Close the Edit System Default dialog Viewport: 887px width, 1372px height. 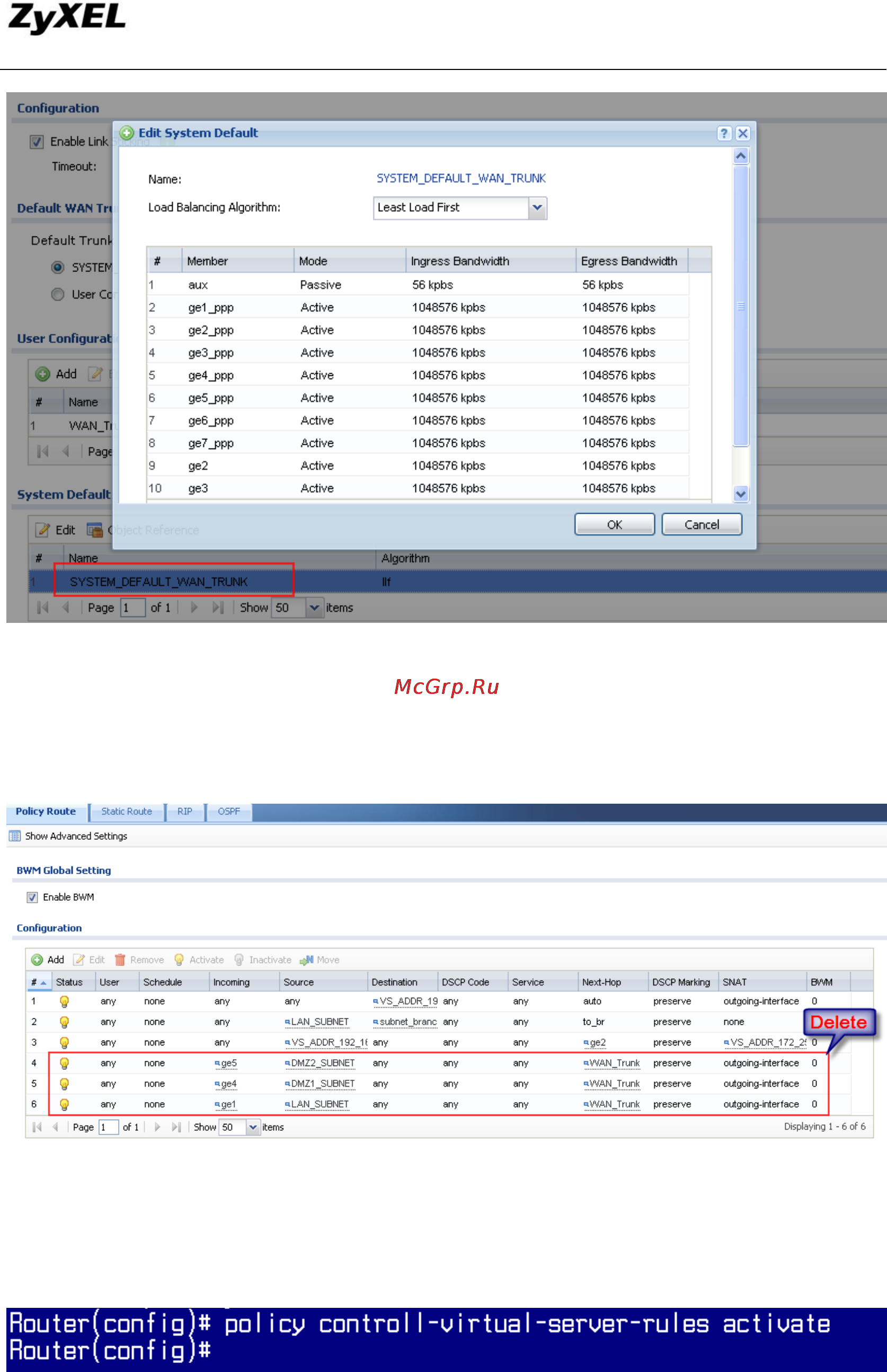coord(742,133)
